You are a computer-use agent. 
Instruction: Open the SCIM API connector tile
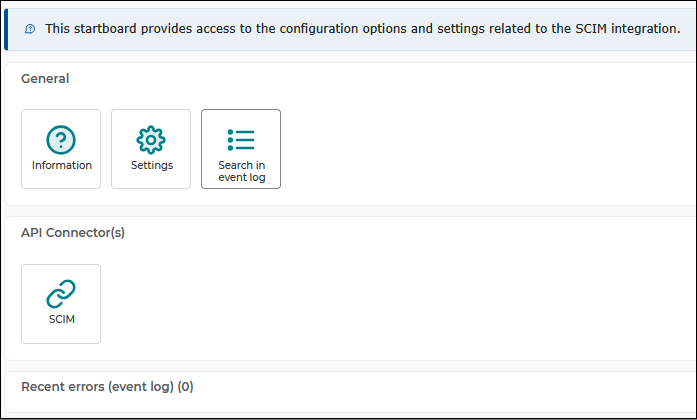coord(61,304)
